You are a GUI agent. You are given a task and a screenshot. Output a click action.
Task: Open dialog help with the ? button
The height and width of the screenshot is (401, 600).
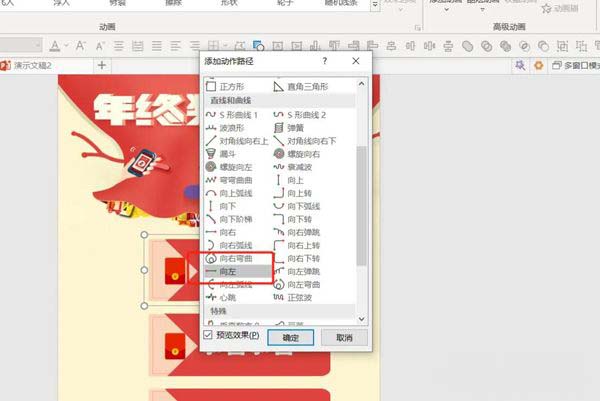coord(324,61)
